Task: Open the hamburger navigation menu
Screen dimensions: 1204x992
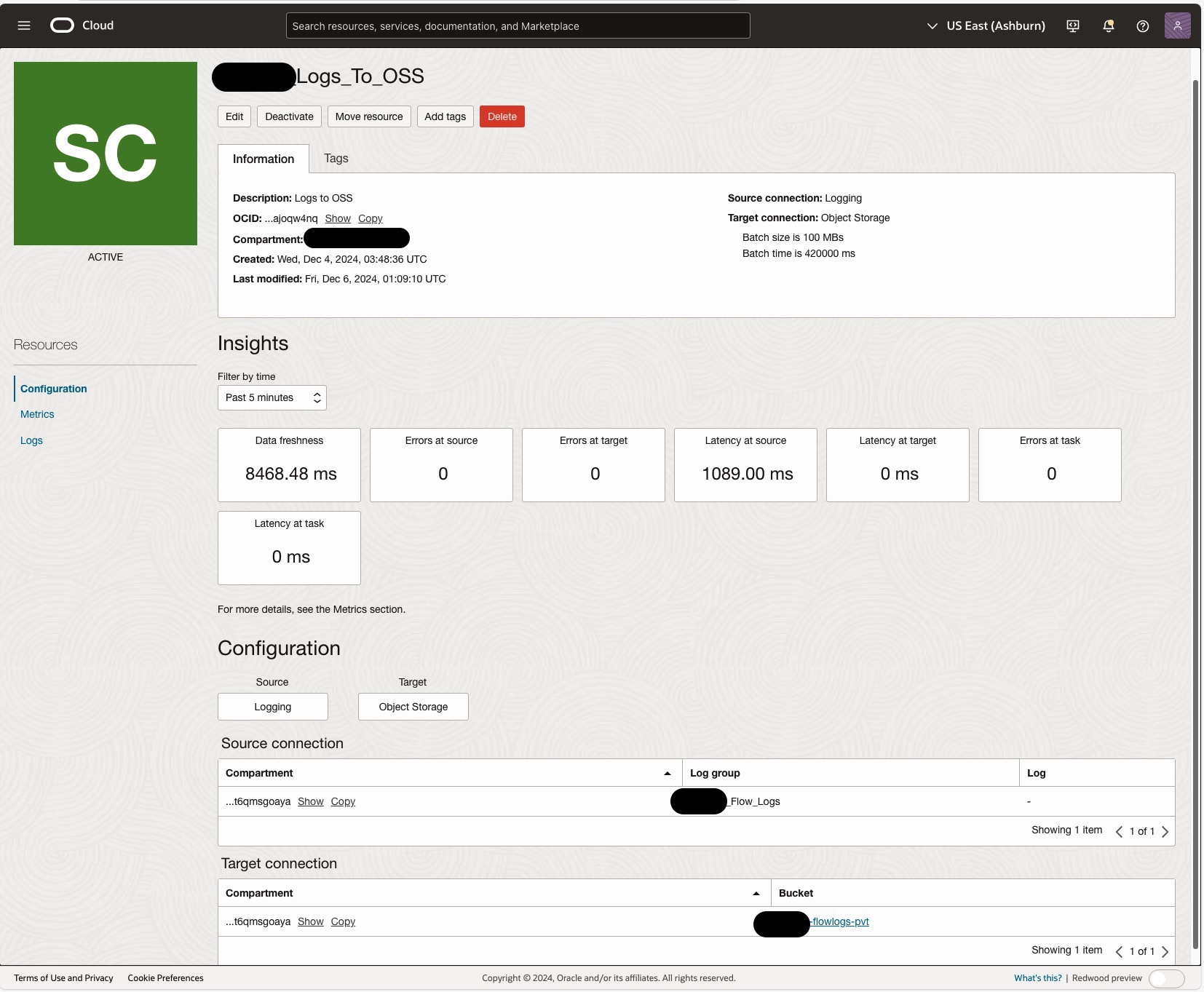Action: pyautogui.click(x=24, y=25)
